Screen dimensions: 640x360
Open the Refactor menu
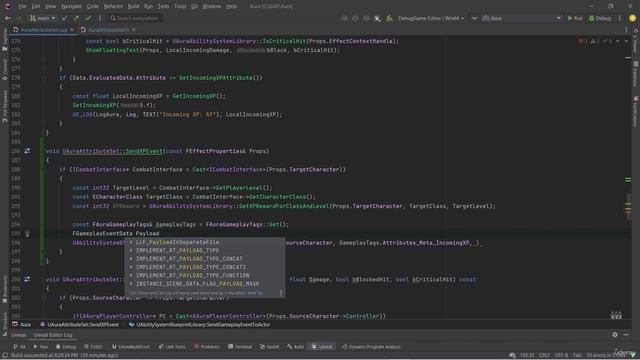pyautogui.click(x=113, y=7)
